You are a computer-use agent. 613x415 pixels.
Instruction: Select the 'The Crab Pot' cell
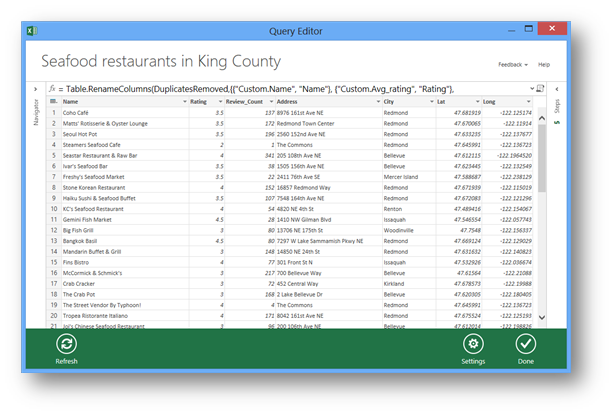[x=125, y=295]
